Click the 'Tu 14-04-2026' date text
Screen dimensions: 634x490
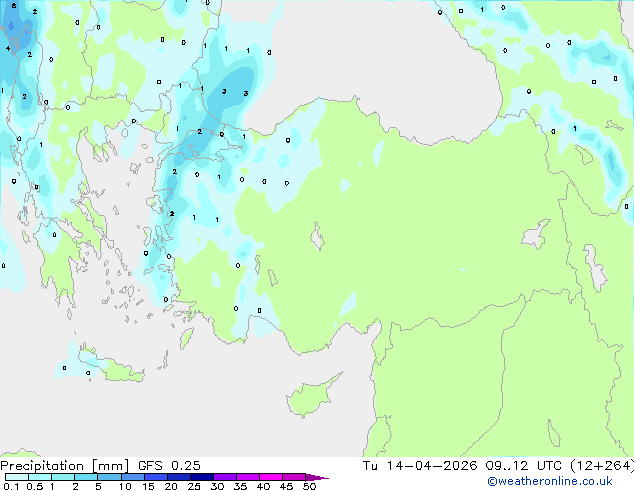(420, 466)
